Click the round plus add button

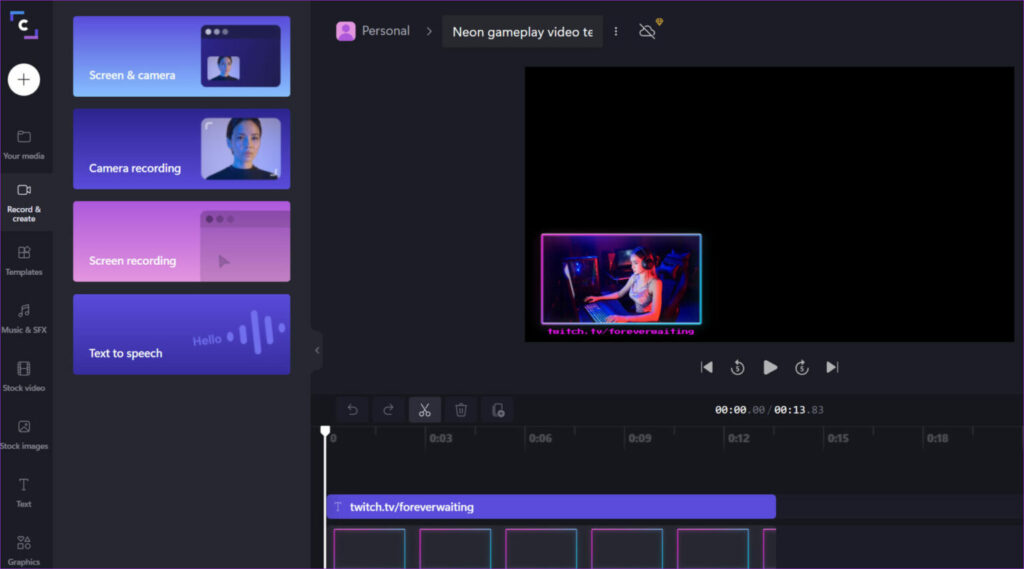pyautogui.click(x=24, y=80)
